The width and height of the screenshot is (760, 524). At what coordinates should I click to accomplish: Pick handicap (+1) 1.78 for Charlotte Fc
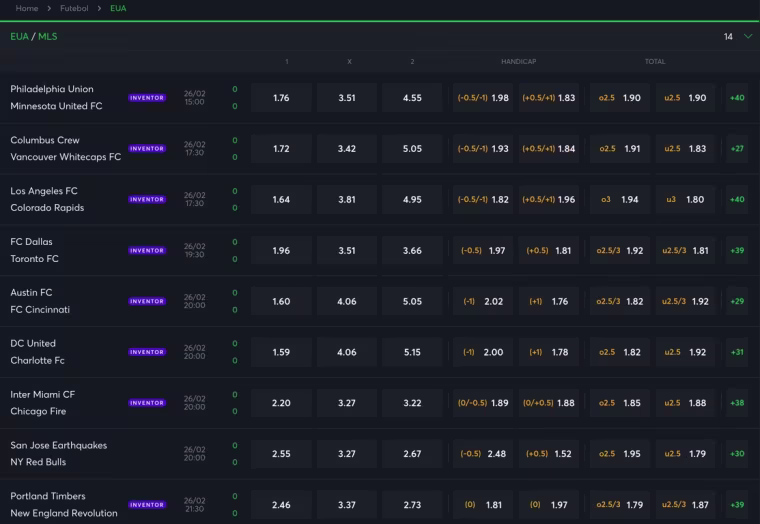click(x=549, y=352)
